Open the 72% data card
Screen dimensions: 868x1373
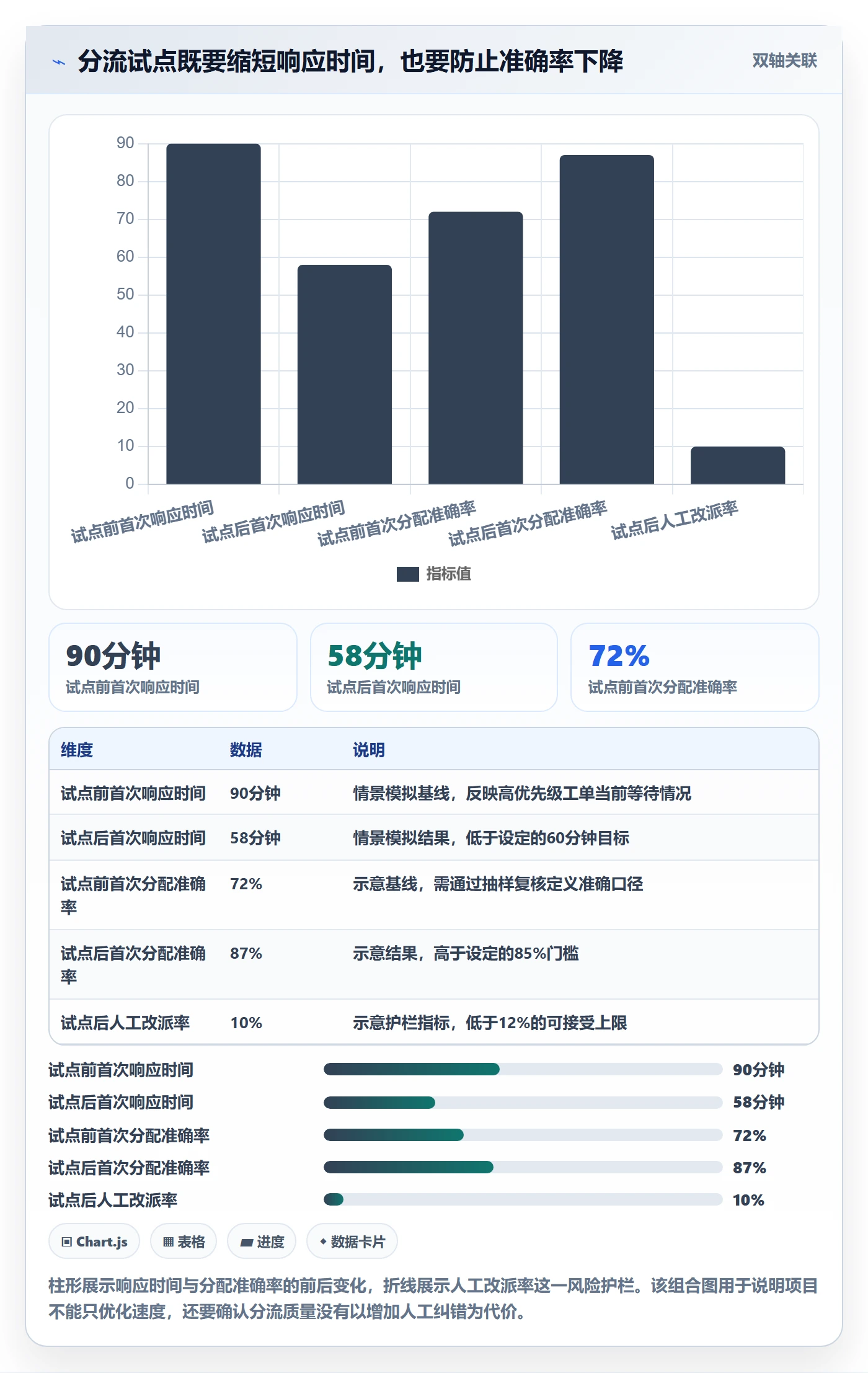coord(695,667)
